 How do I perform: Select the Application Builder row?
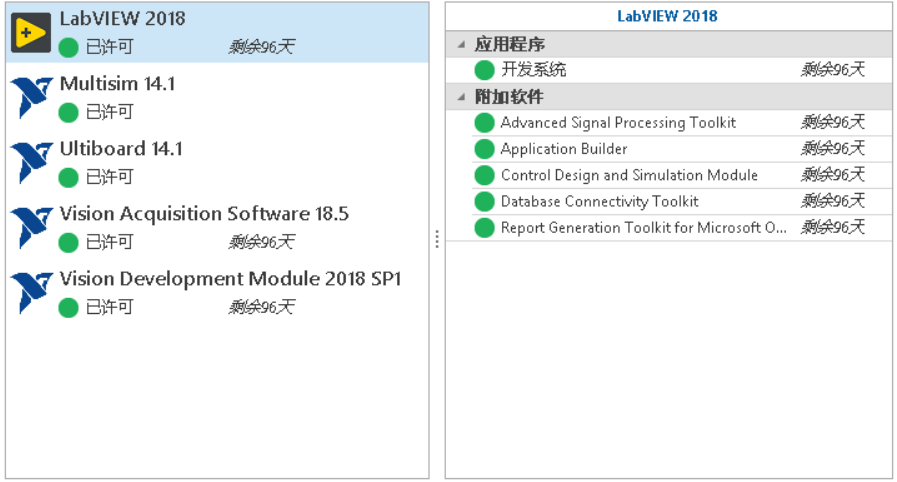click(682, 149)
